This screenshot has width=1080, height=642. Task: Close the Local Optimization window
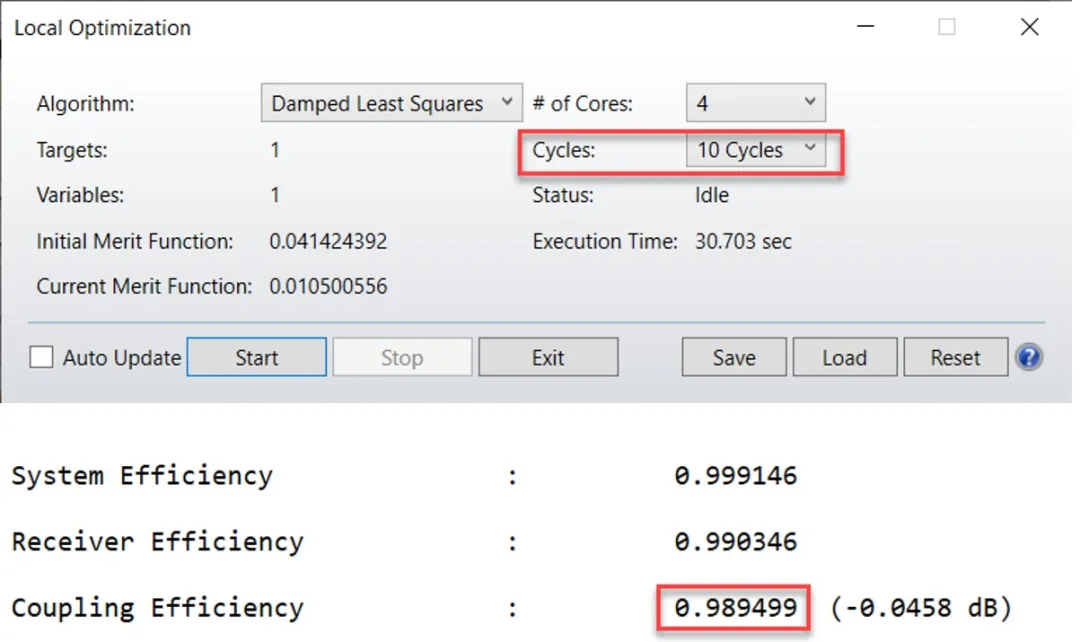[x=1029, y=28]
